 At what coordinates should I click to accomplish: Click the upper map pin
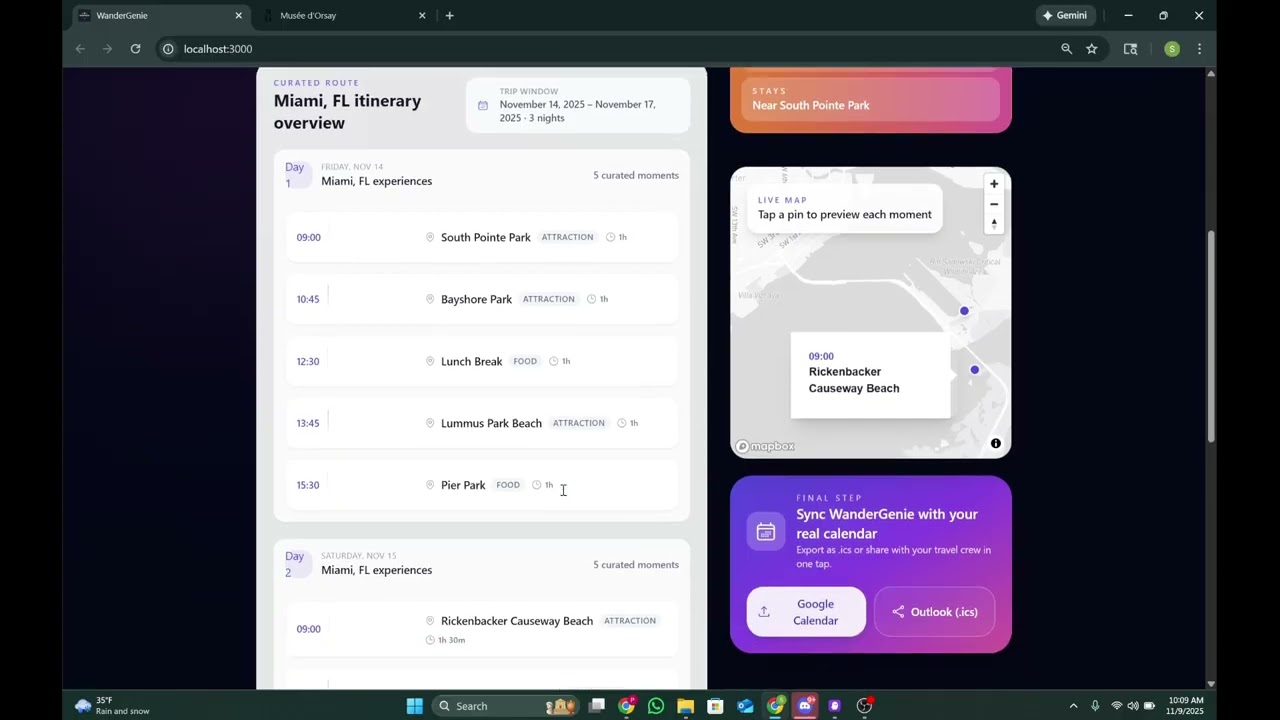coord(964,311)
